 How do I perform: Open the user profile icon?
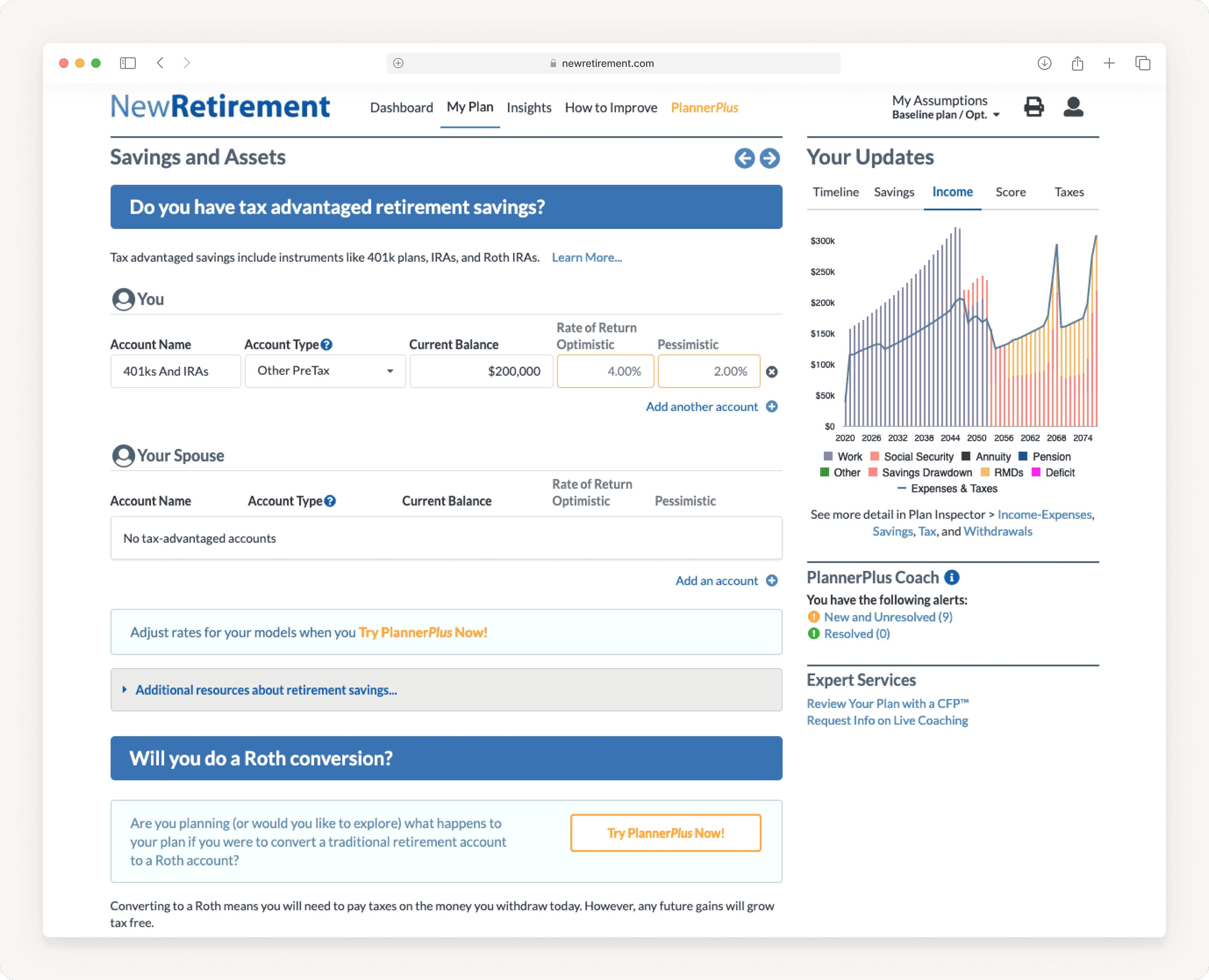point(1073,107)
